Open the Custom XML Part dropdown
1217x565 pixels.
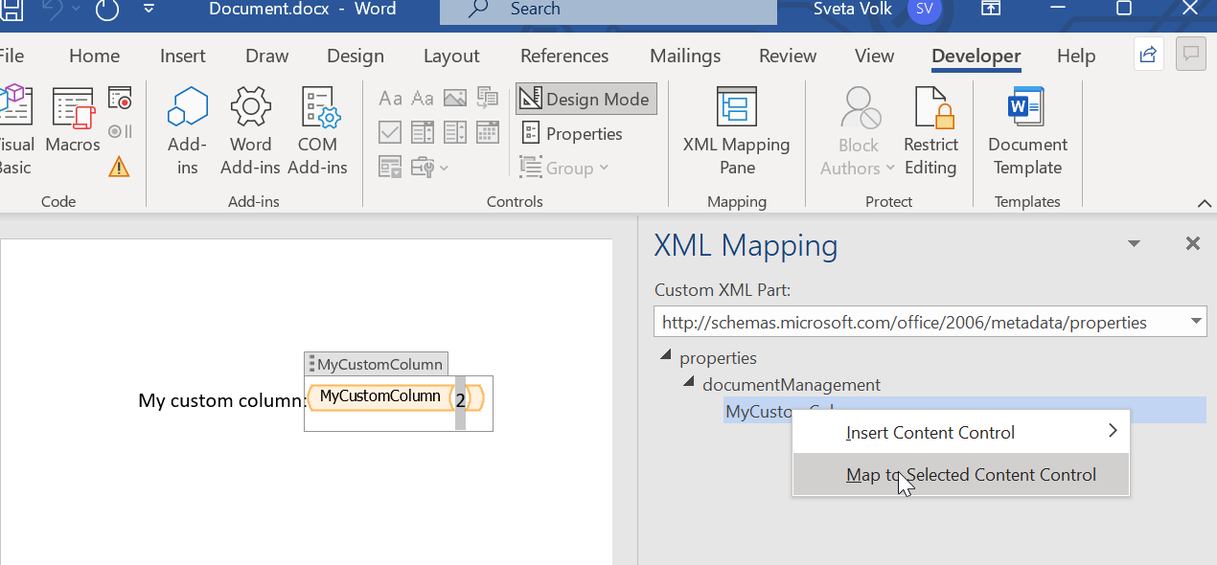1196,322
